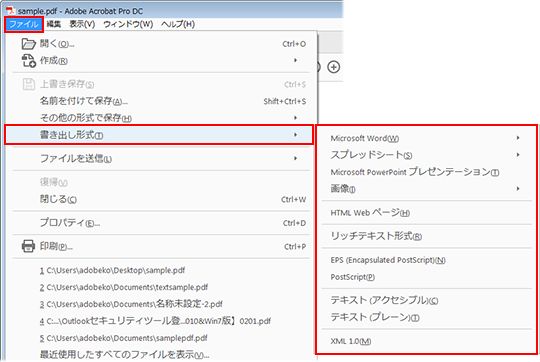Expand the Microsoft Word submenu arrow
The image size is (540, 362).
(518, 138)
